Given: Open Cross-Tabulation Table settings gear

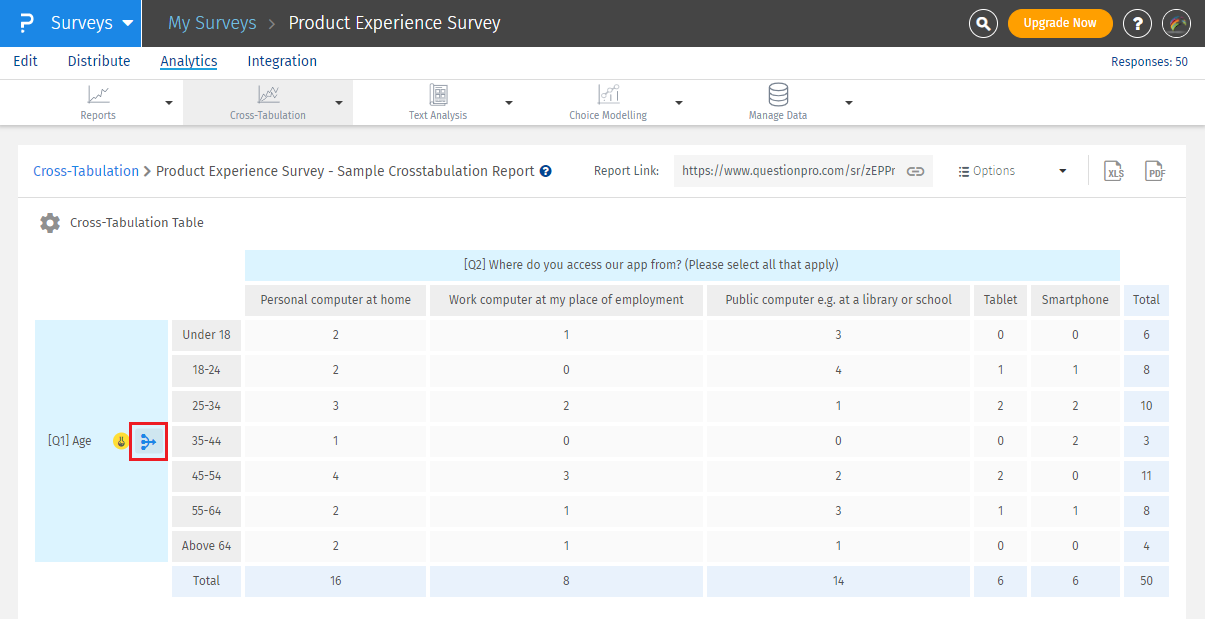Looking at the screenshot, I should pos(50,222).
